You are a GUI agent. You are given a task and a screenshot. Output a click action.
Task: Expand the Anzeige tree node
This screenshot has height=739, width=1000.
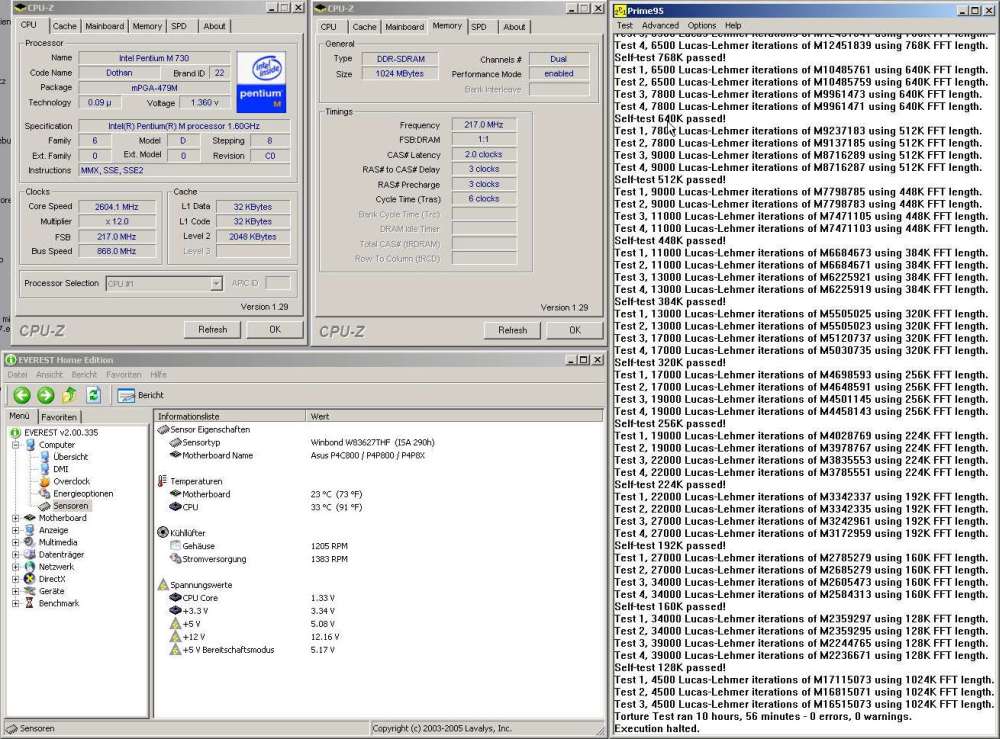[15, 530]
